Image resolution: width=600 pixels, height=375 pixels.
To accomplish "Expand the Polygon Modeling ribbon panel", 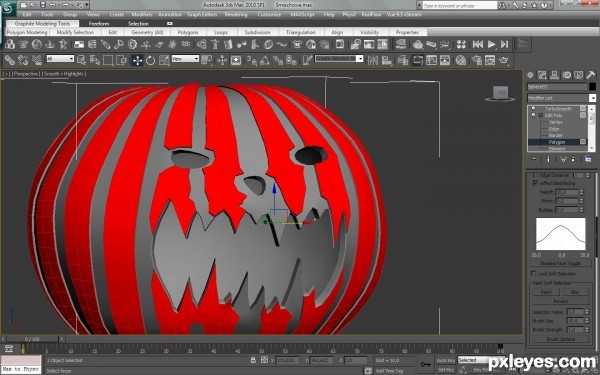I will [x=27, y=32].
